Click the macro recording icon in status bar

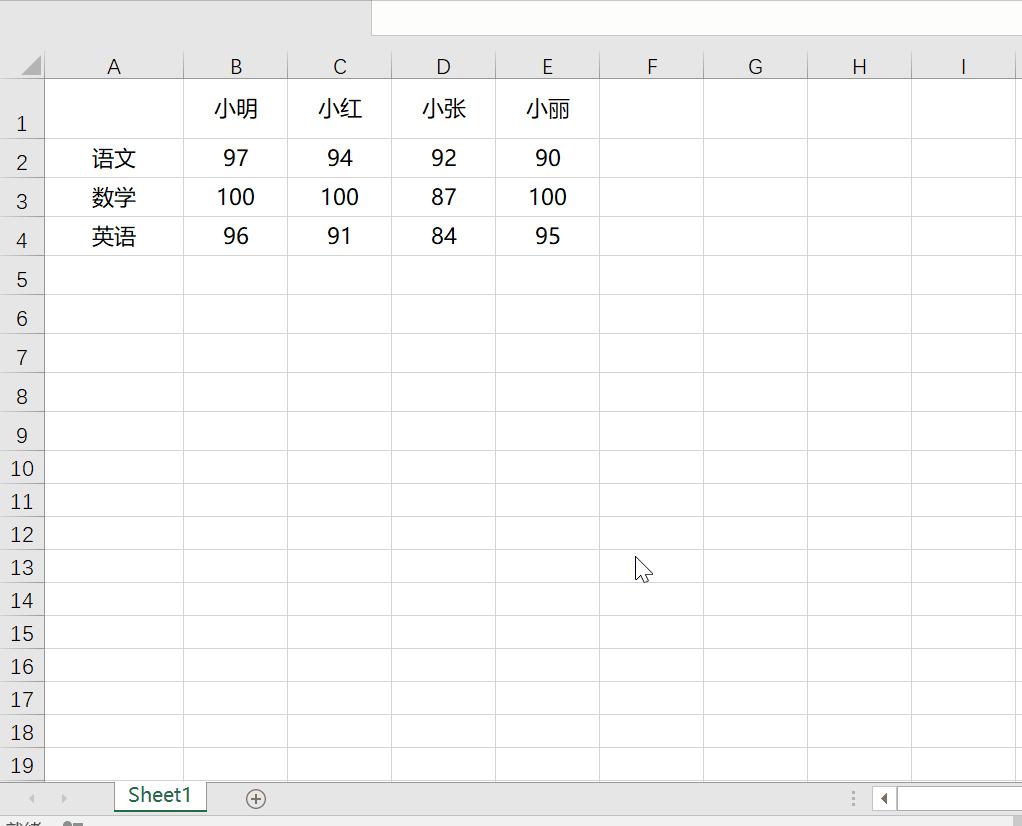coord(70,820)
